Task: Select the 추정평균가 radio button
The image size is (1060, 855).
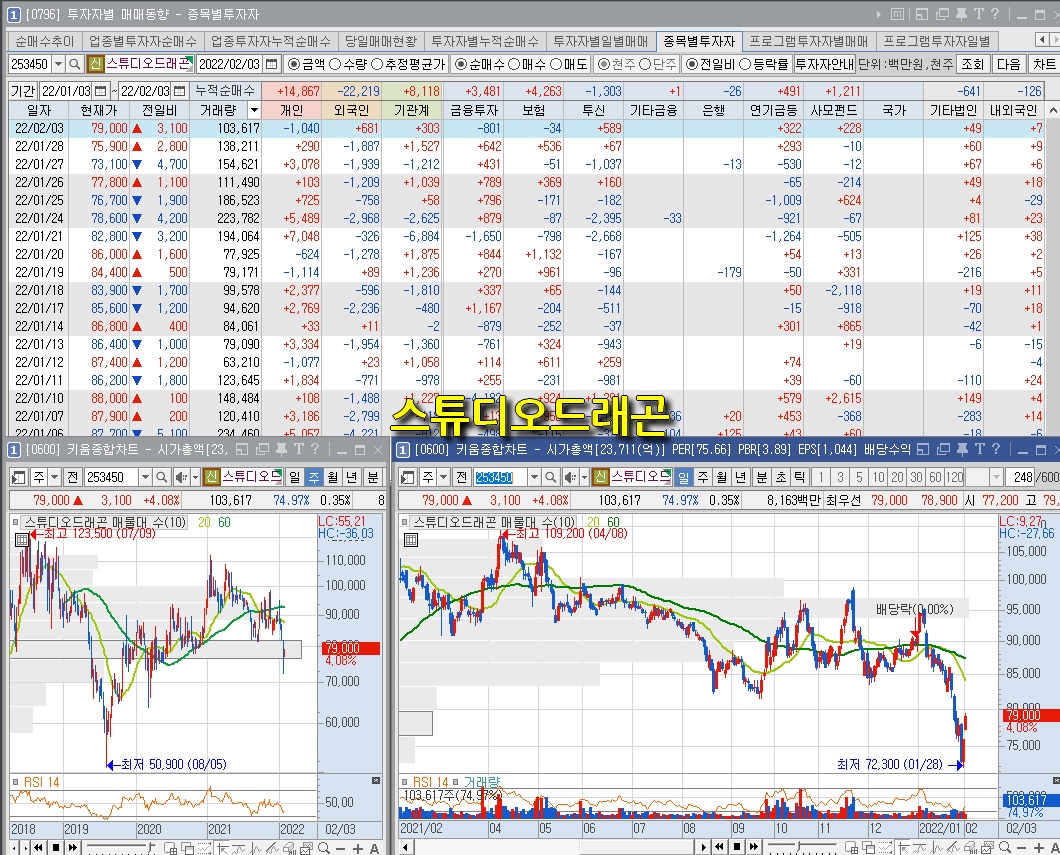Action: [x=377, y=64]
